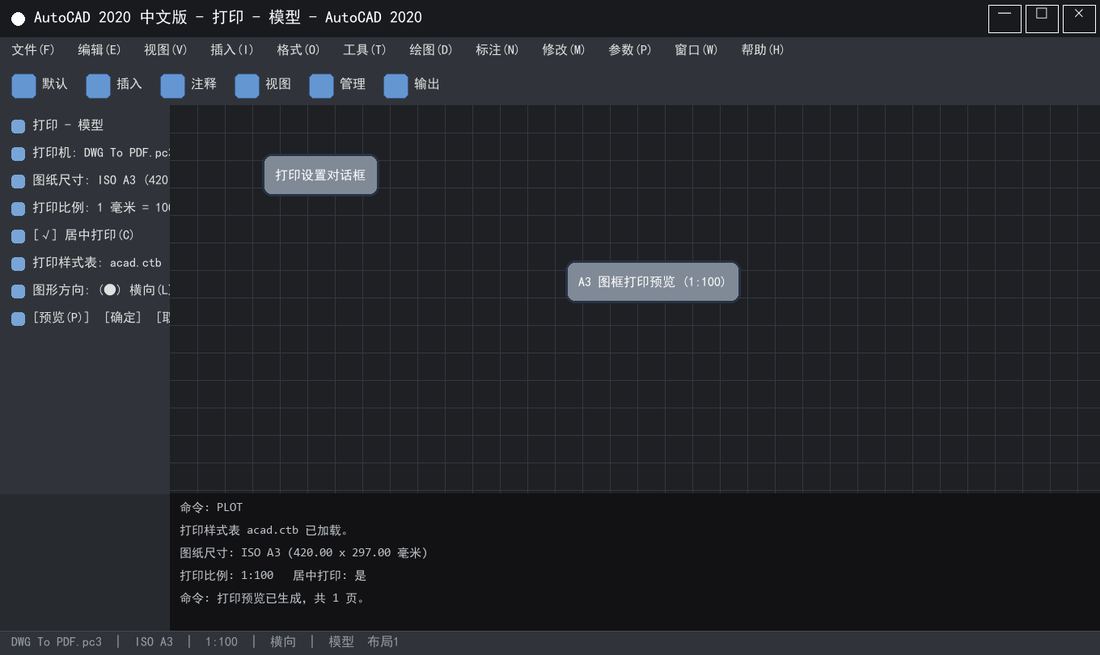Viewport: 1100px width, 655px height.
Task: Open the 标注(N) menu
Action: pos(497,50)
